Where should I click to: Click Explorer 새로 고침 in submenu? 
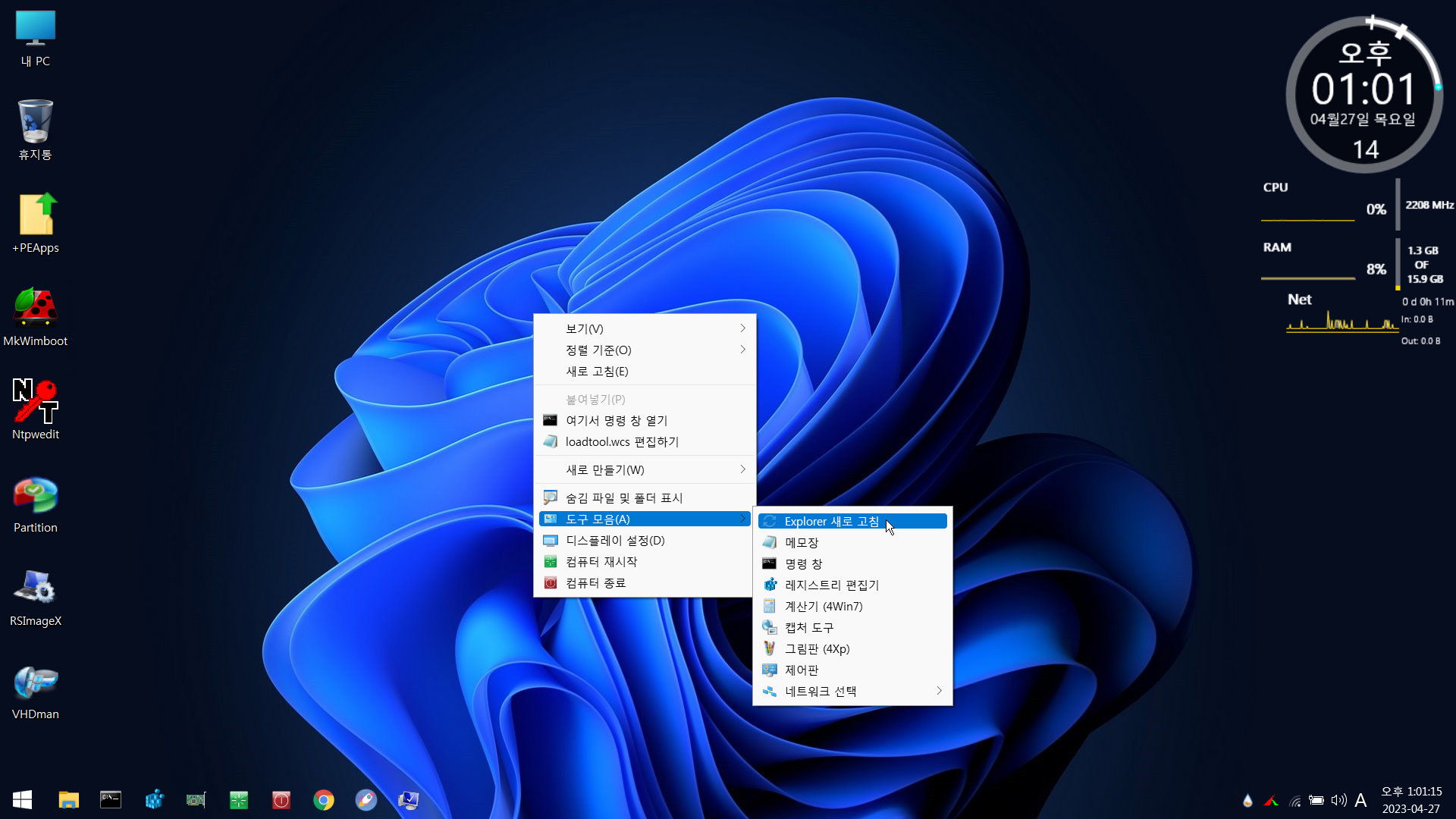(x=852, y=521)
